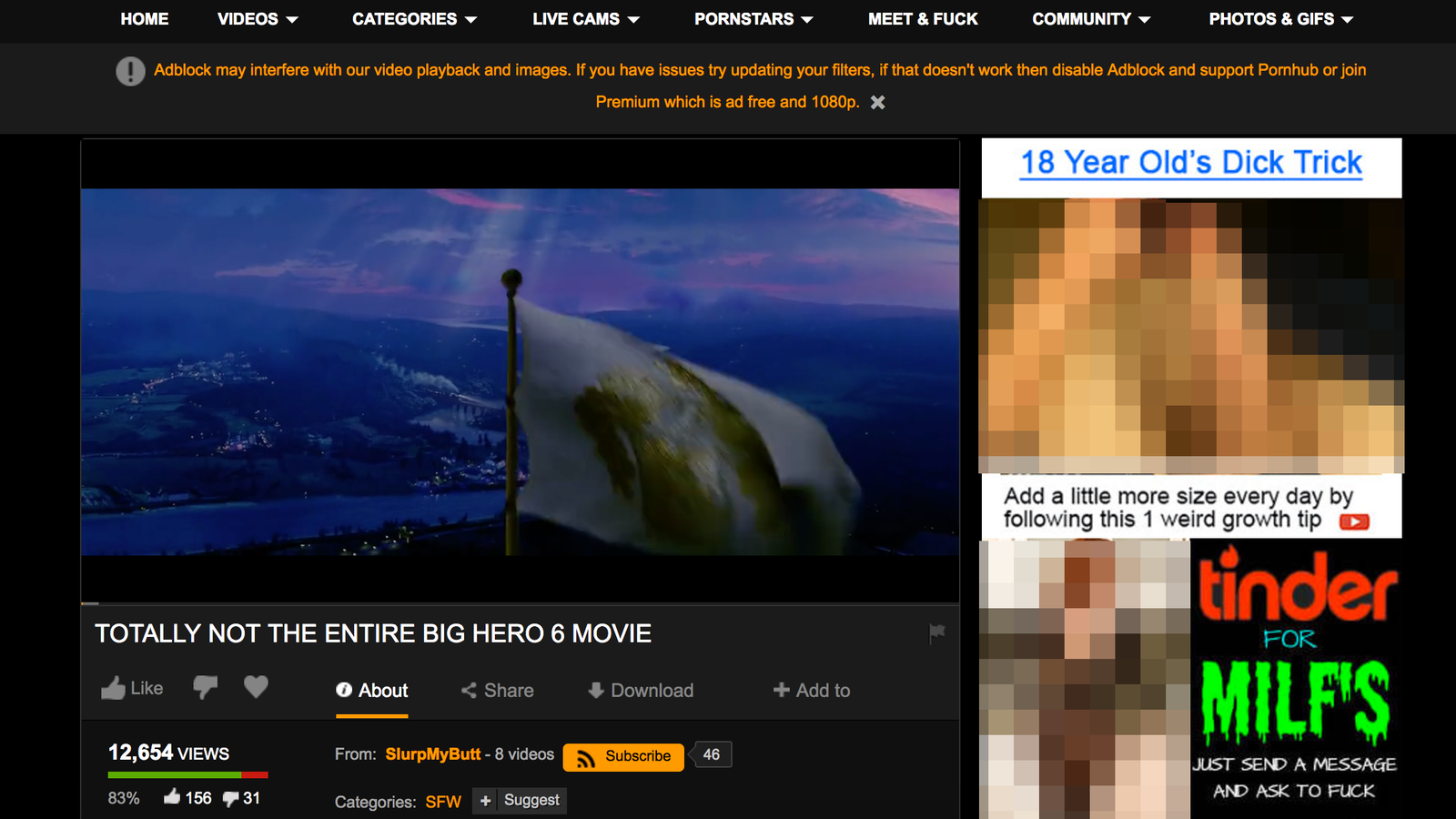Screen dimensions: 1456x819
Task: Open the Share tab
Action: (x=497, y=691)
